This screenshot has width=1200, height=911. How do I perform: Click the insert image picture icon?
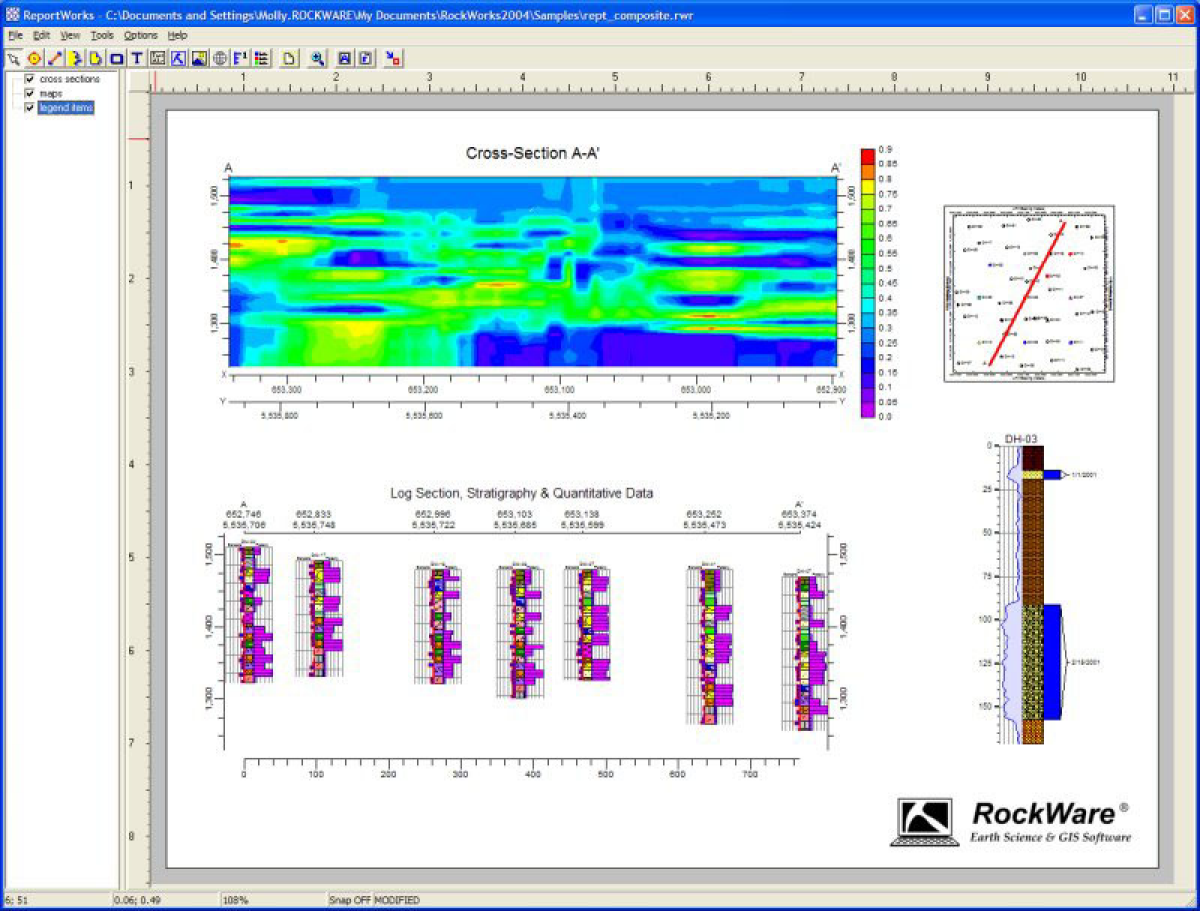(199, 58)
